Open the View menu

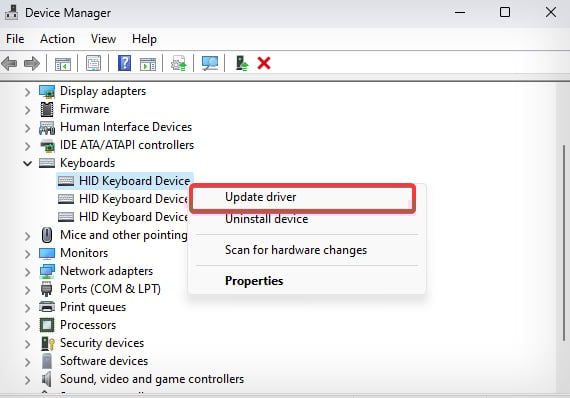point(104,39)
